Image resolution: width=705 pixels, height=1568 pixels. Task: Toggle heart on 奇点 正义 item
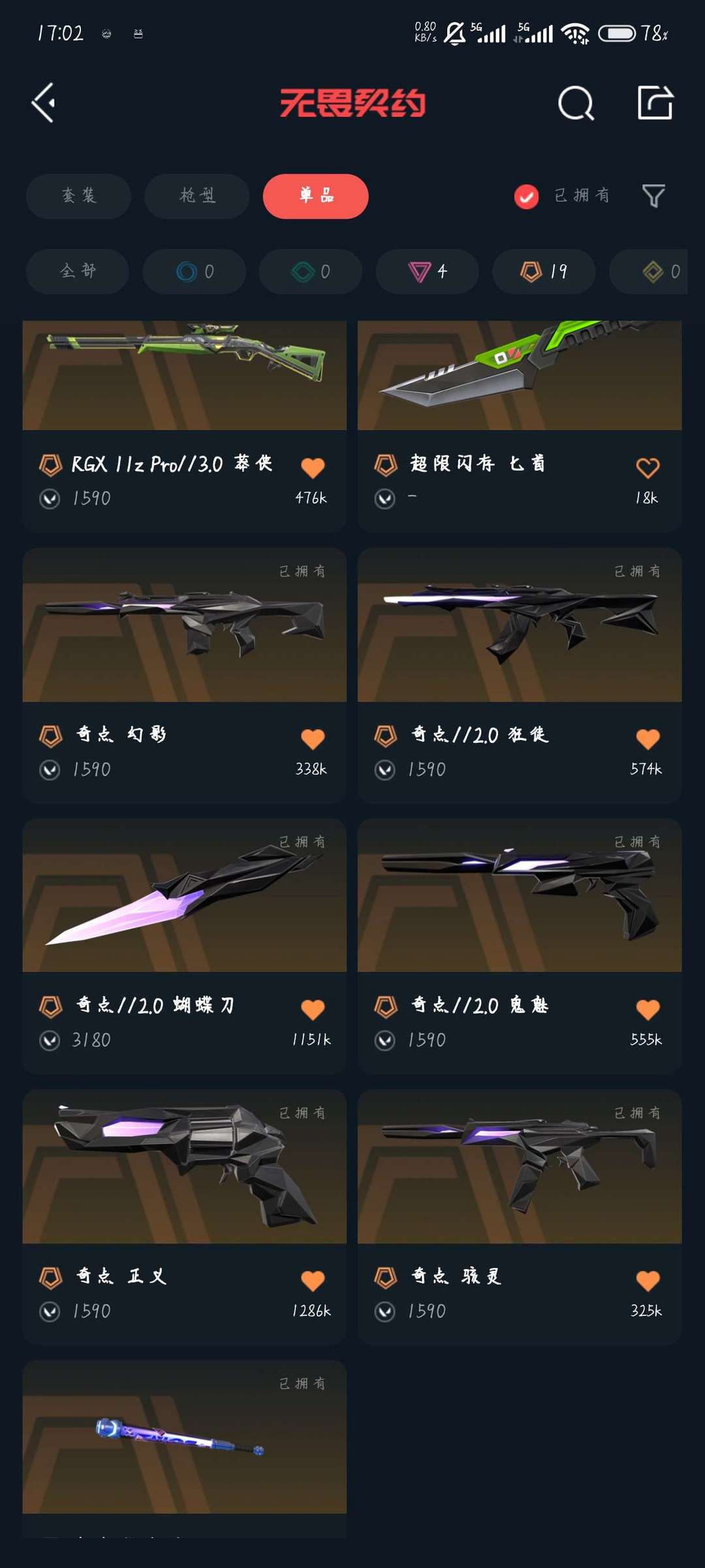[313, 1281]
